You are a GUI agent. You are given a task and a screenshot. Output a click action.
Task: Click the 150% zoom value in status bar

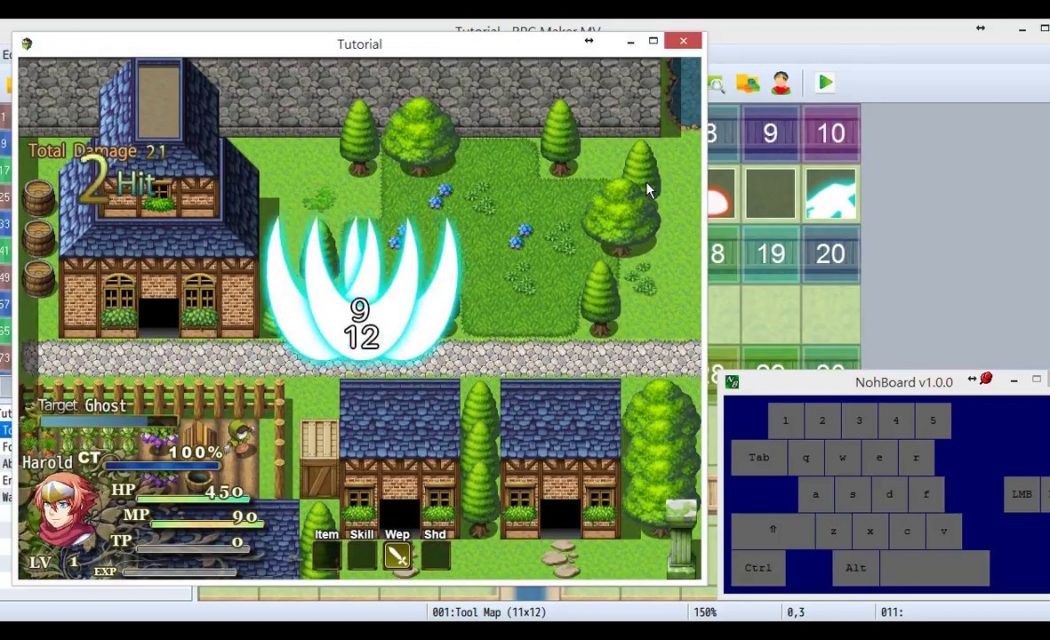click(x=705, y=612)
